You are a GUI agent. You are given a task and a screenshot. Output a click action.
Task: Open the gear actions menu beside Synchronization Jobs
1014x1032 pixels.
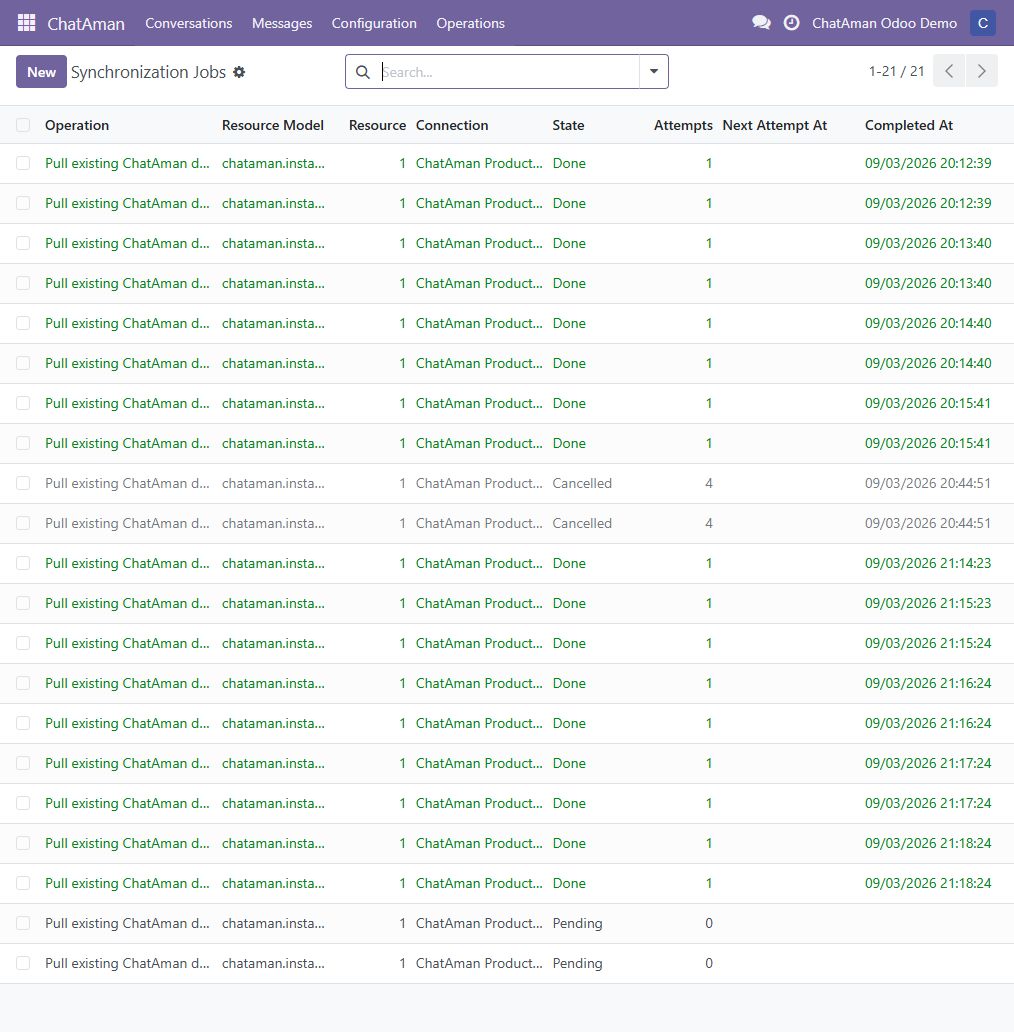240,72
